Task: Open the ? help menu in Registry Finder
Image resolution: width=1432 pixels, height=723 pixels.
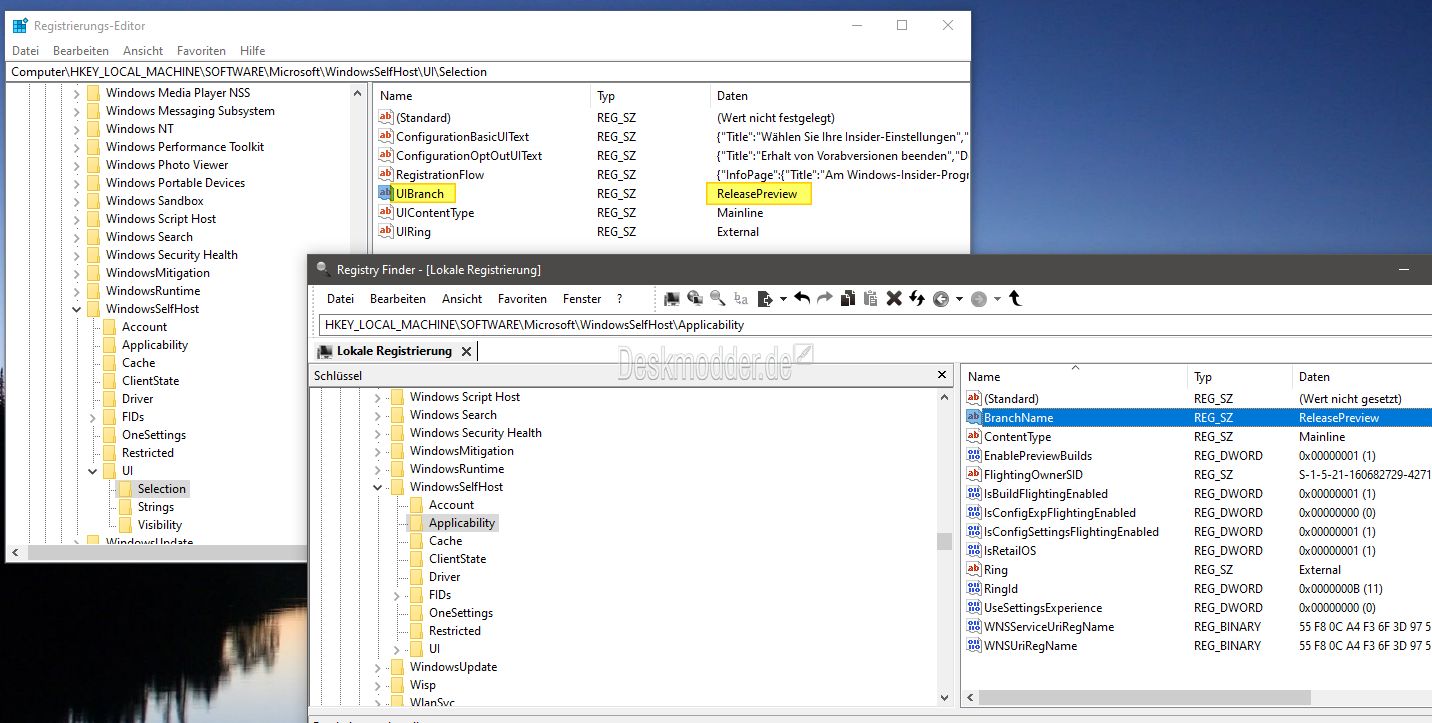Action: click(x=619, y=298)
